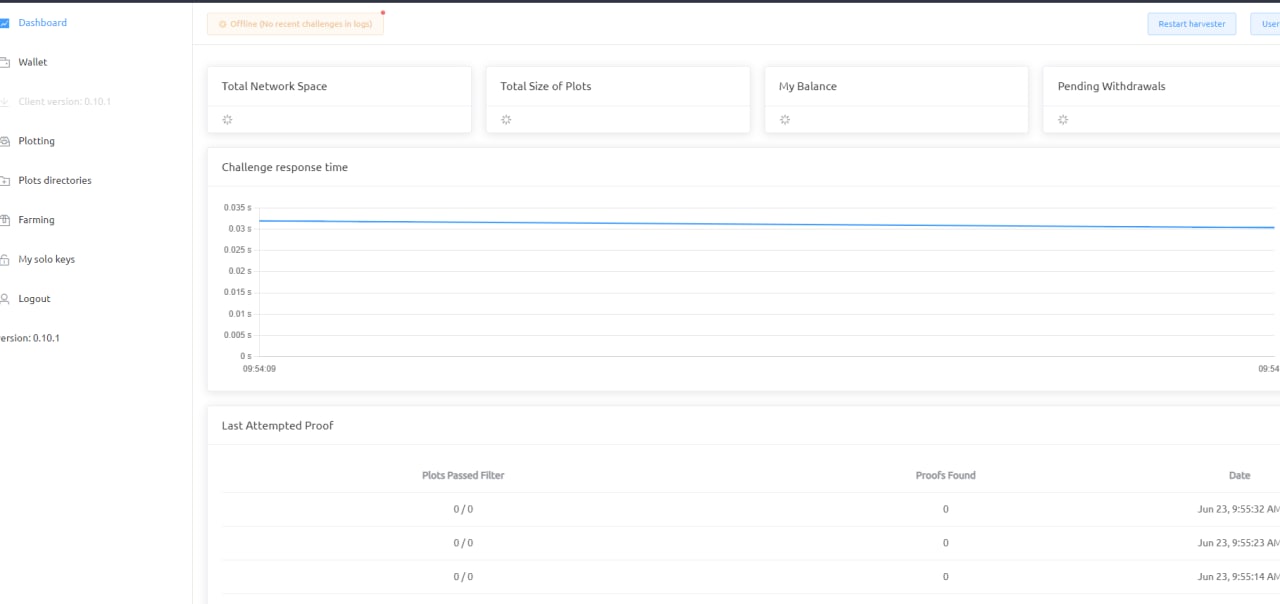Click the Total Network Space card title
This screenshot has width=1280, height=604.
274,87
